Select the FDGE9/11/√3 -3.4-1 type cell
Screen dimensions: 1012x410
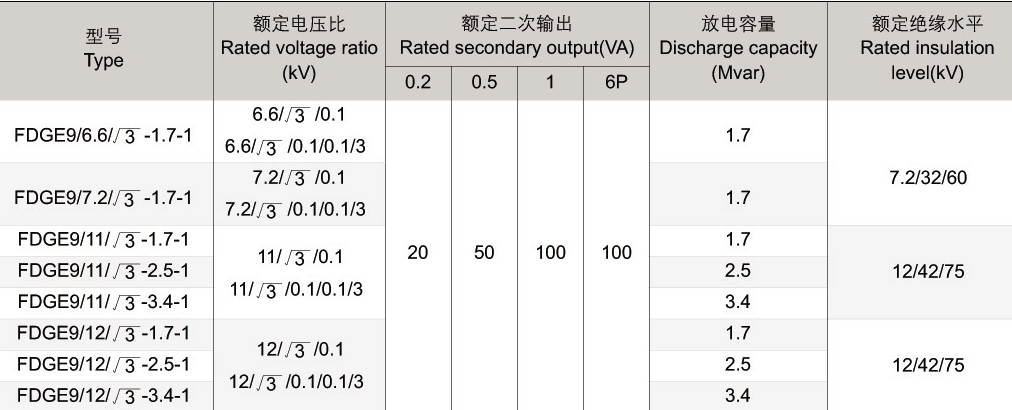(103, 301)
